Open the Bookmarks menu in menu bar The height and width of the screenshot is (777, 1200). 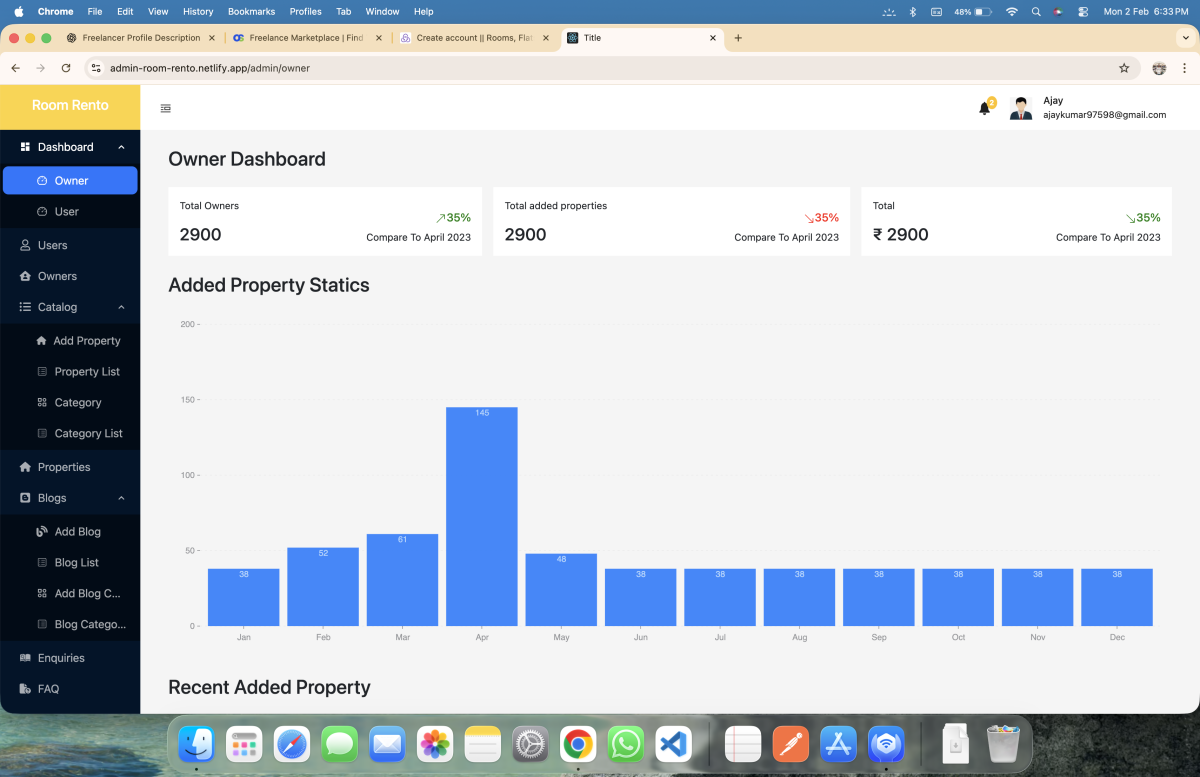[251, 12]
